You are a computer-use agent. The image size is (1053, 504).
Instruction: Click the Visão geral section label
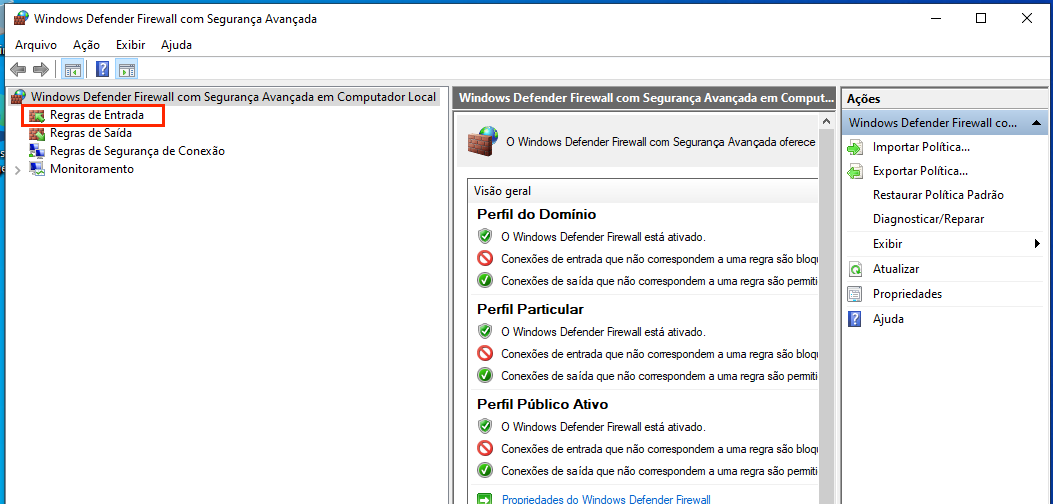coord(502,191)
